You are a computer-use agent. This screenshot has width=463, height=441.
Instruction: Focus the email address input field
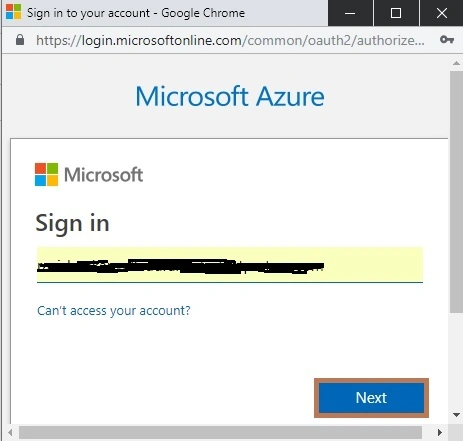[x=230, y=265]
